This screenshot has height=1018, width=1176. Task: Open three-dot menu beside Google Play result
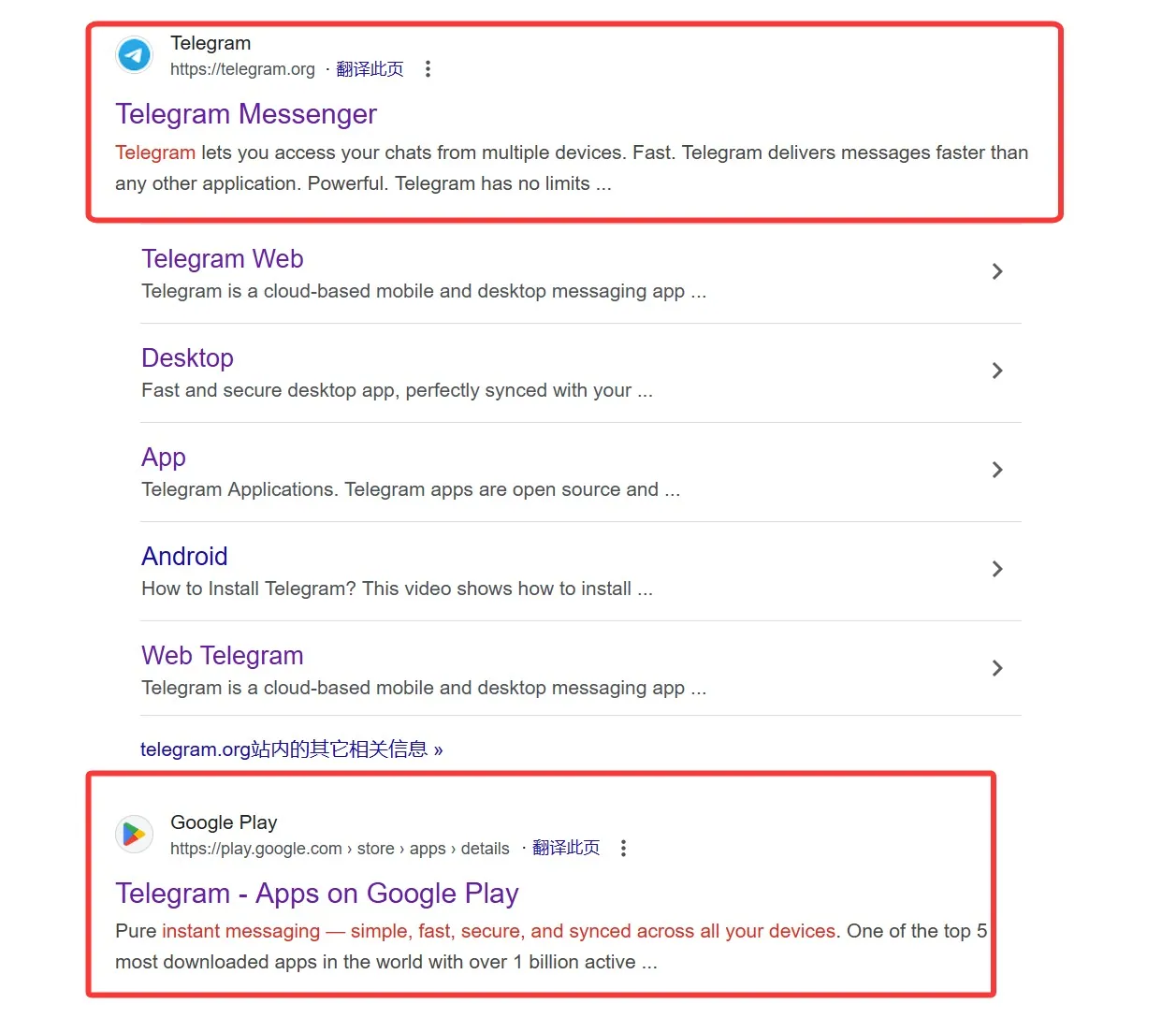click(623, 849)
